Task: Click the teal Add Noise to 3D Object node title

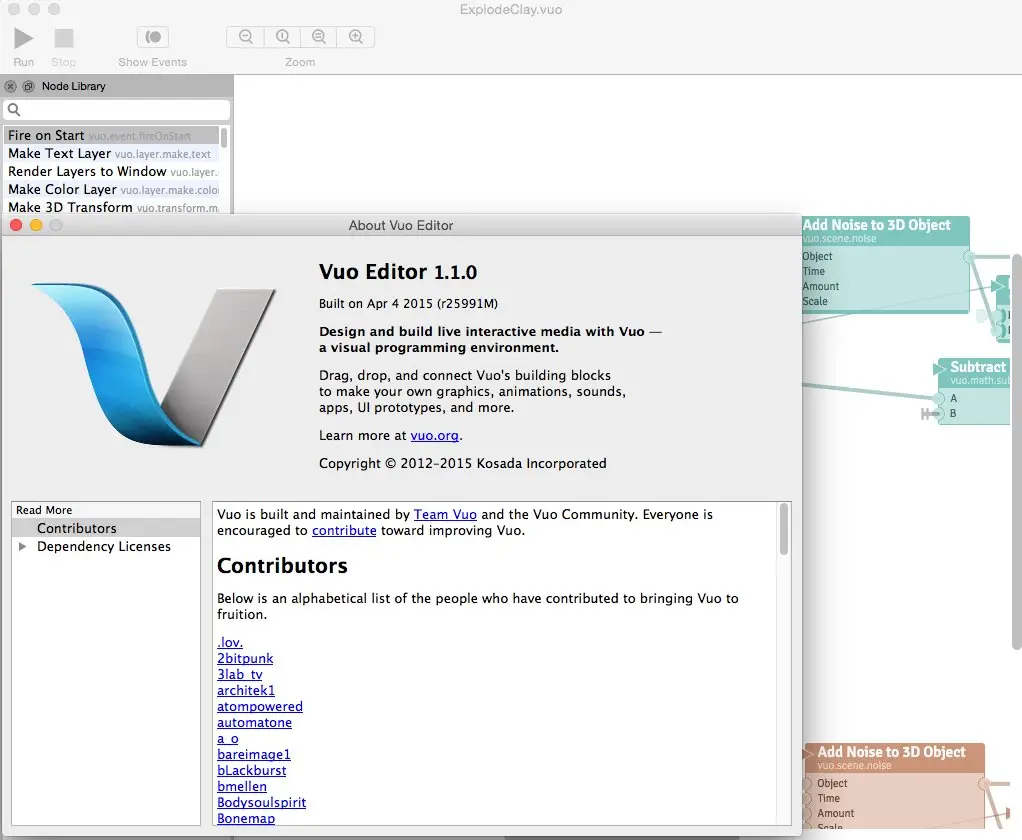Action: point(877,225)
